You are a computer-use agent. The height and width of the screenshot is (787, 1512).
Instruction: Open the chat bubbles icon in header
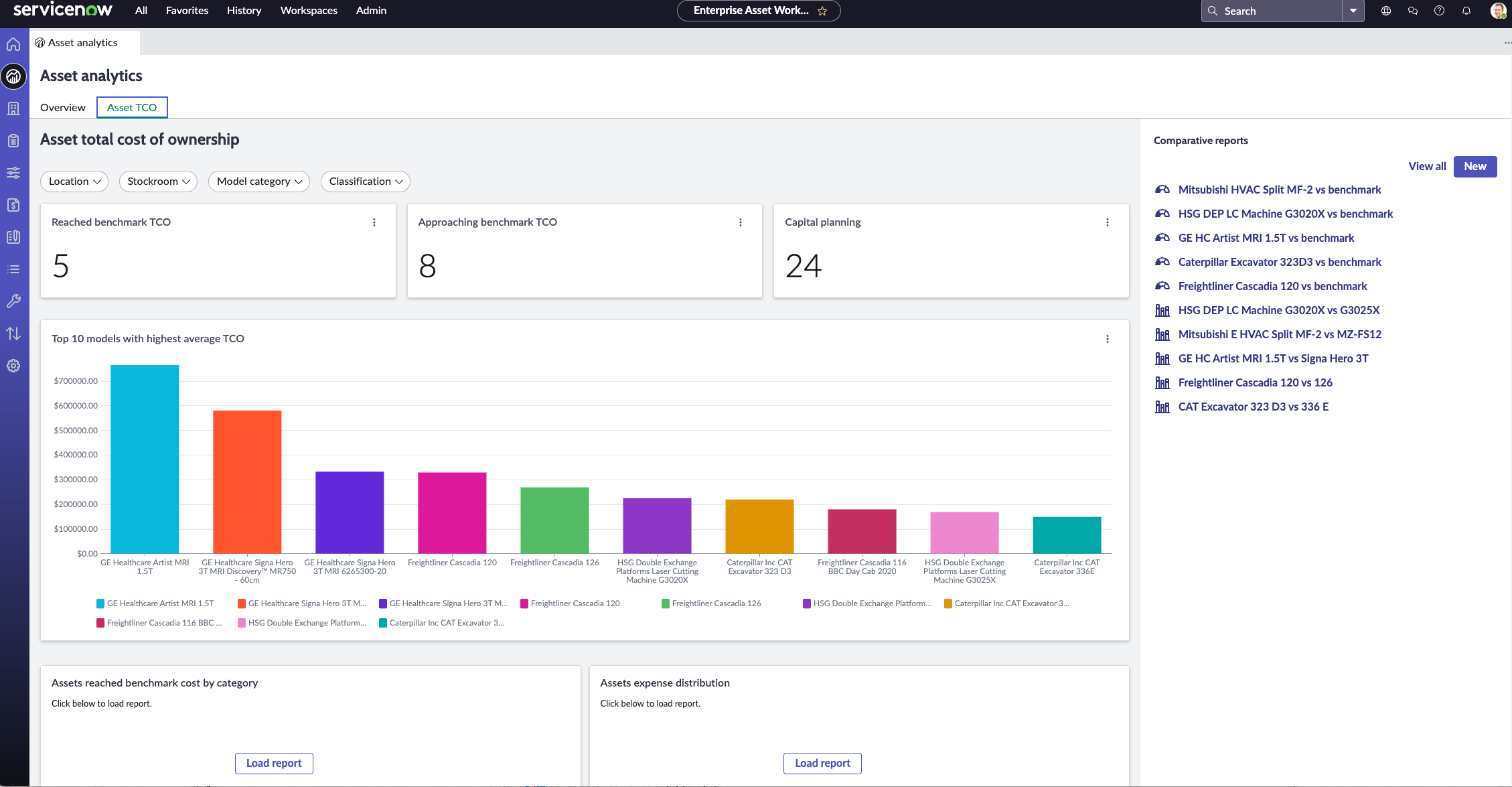pos(1413,11)
